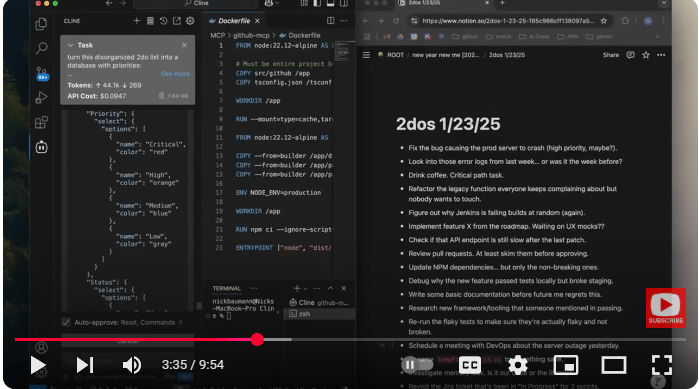699x389 pixels.
Task: Open Cline settings gear in panel header
Action: (x=190, y=21)
